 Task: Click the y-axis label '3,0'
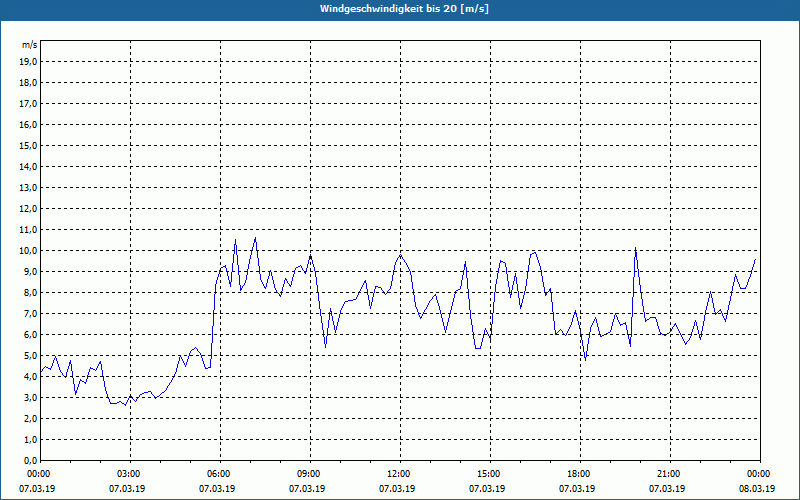coord(30,397)
